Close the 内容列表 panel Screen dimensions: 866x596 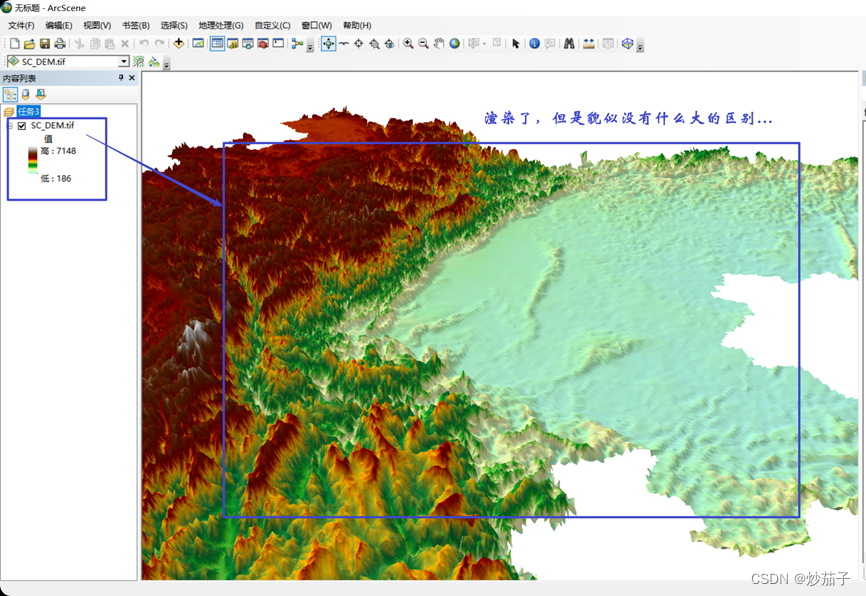132,78
